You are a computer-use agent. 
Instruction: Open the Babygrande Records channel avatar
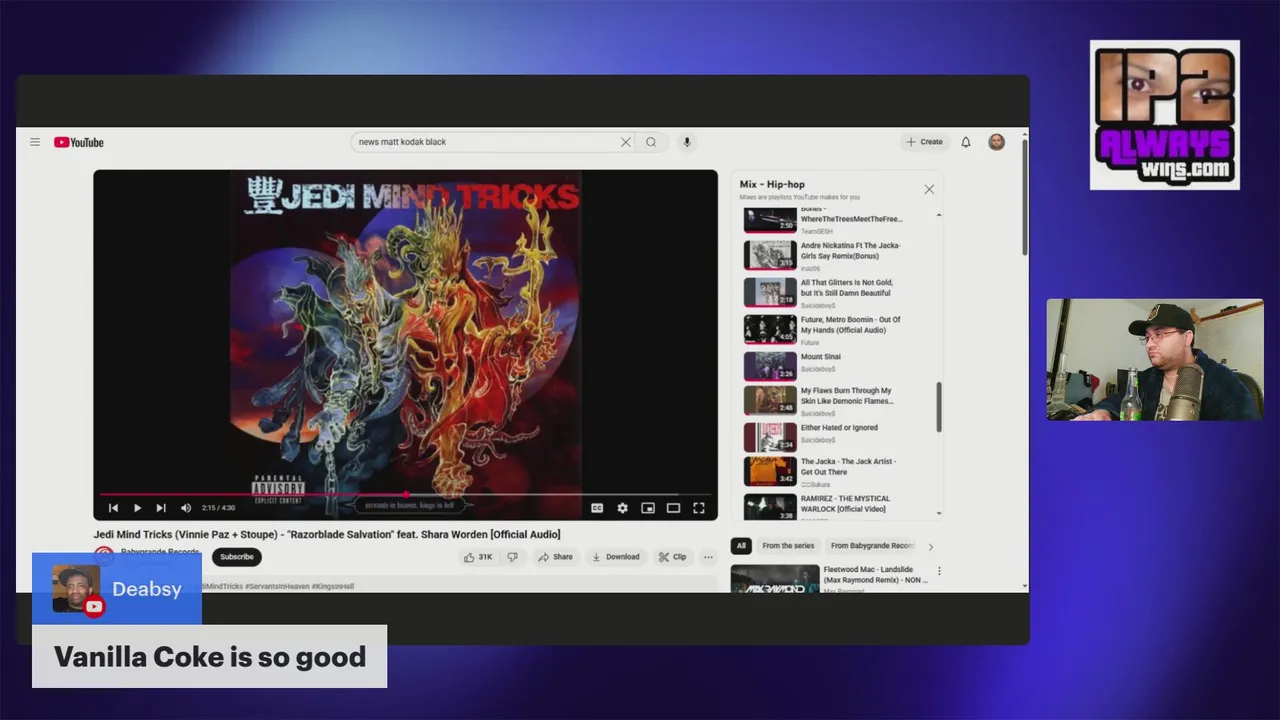[x=103, y=555]
